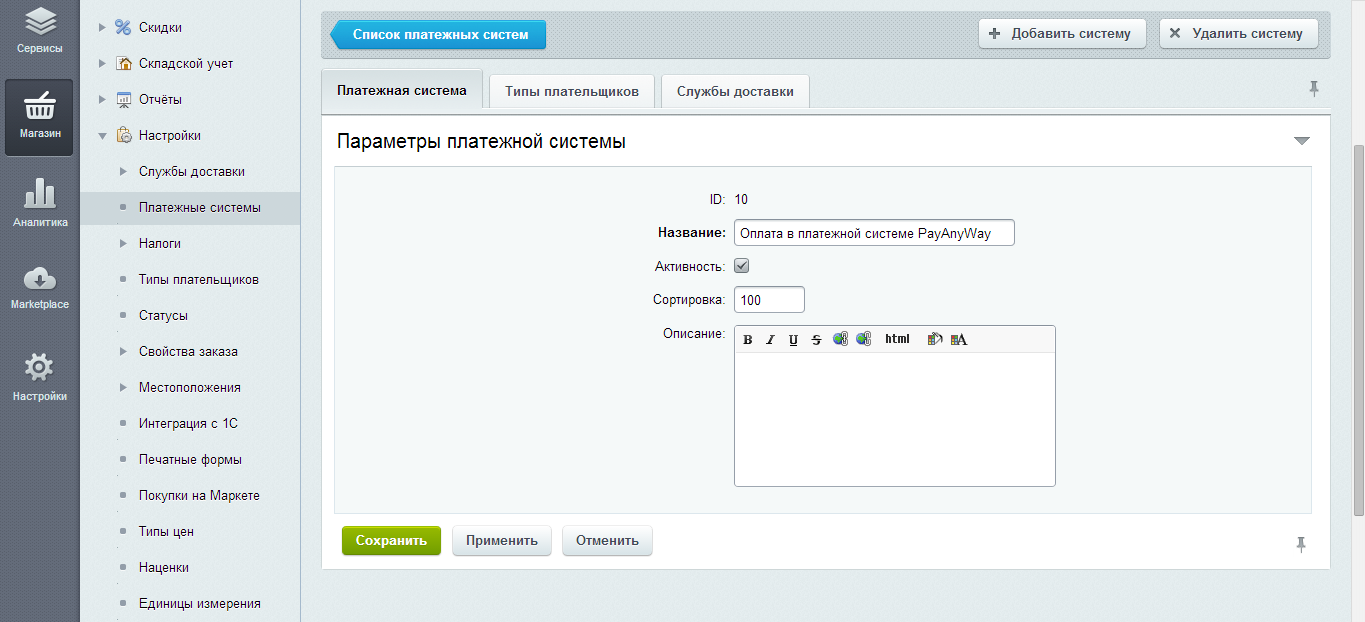Select the Отчёты tree label
Image resolution: width=1365 pixels, height=622 pixels.
[x=160, y=99]
